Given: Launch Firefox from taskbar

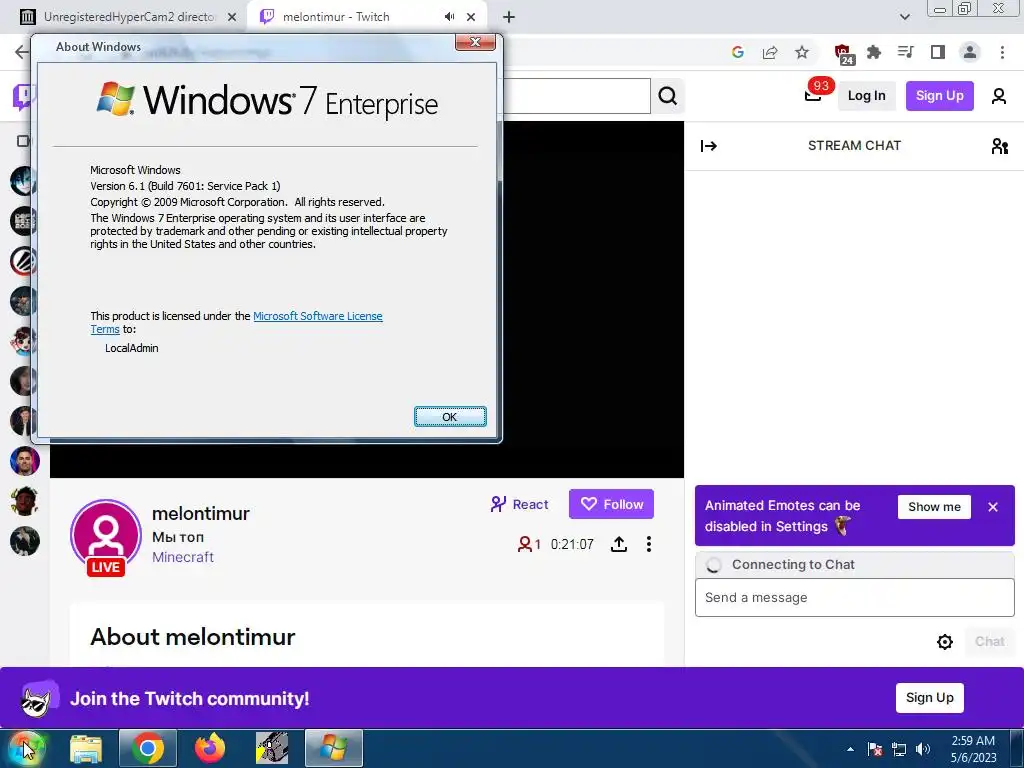Looking at the screenshot, I should tap(209, 748).
